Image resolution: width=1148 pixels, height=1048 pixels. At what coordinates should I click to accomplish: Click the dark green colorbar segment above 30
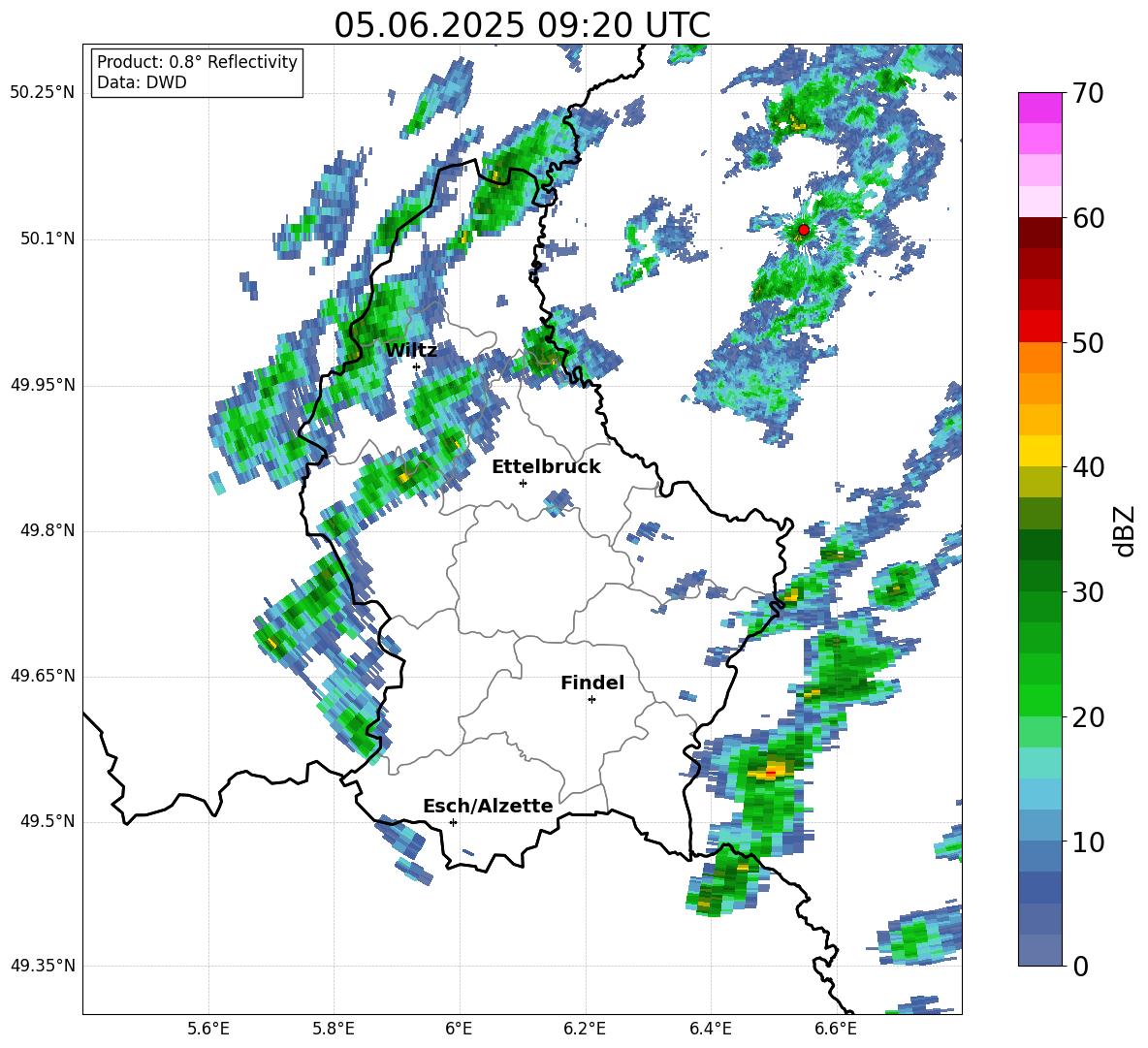(1039, 545)
